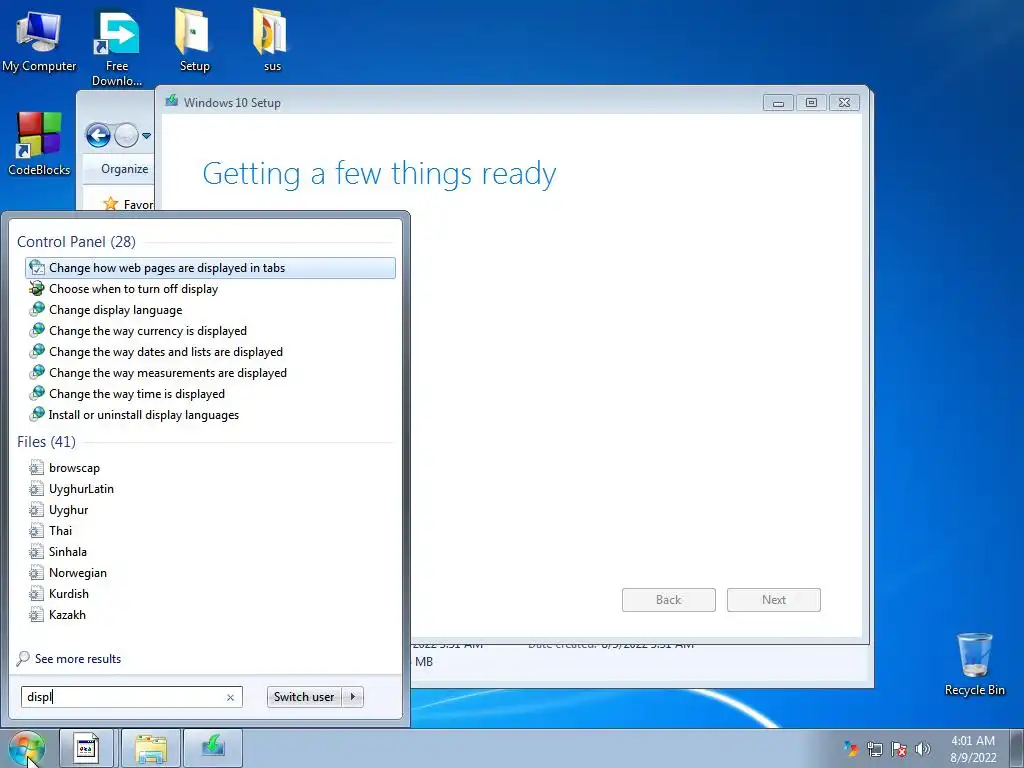
Task: Select Change the way time is displayed
Action: point(210,393)
